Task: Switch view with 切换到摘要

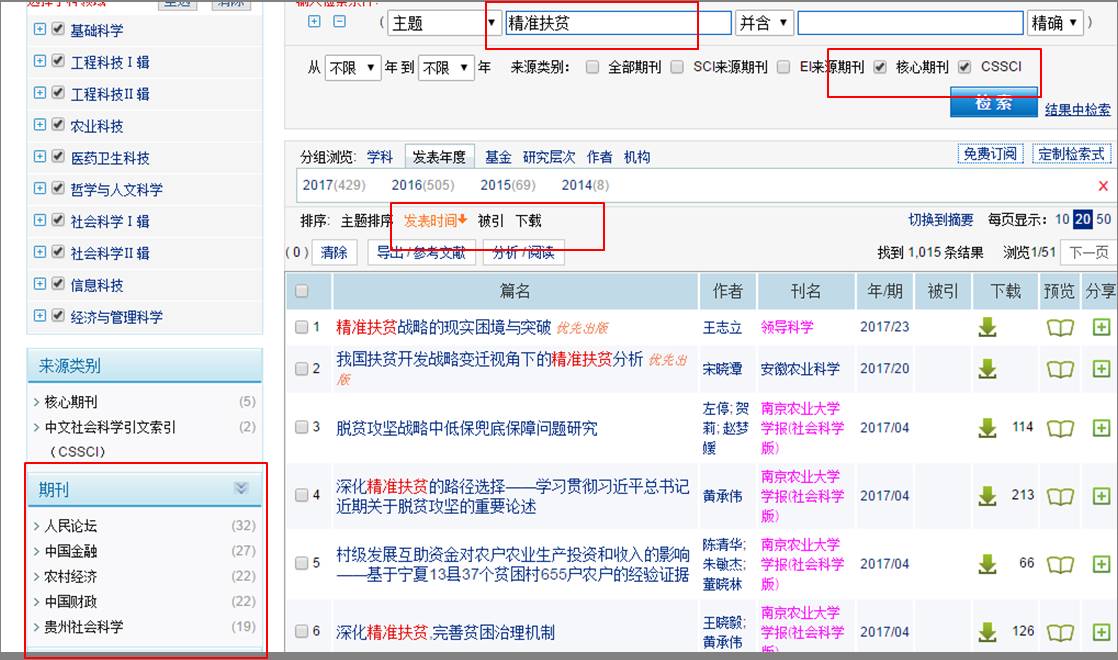Action: click(x=940, y=220)
